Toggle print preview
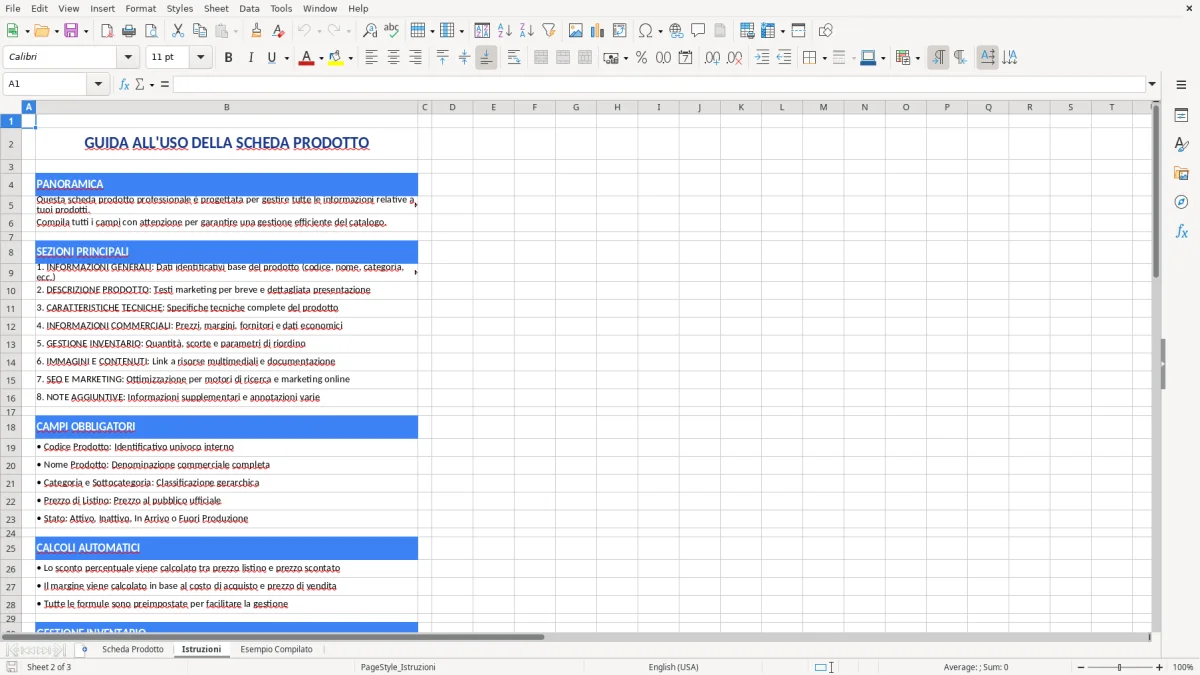The image size is (1200, 675). pos(151,31)
